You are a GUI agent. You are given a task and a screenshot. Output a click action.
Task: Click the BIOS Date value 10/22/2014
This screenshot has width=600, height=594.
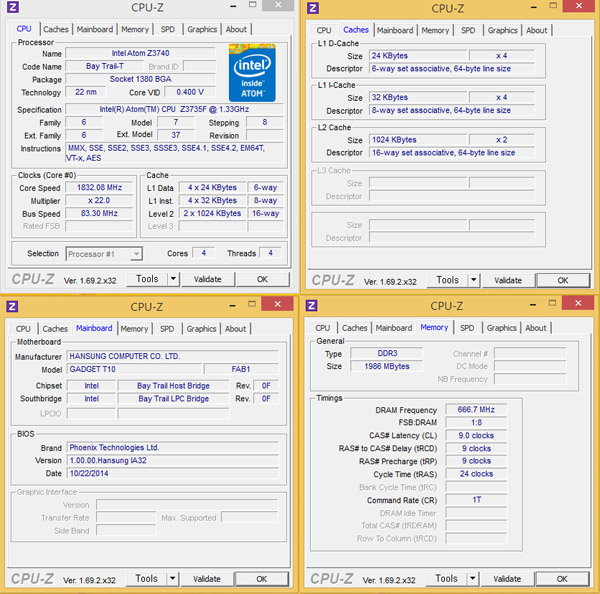[173, 473]
